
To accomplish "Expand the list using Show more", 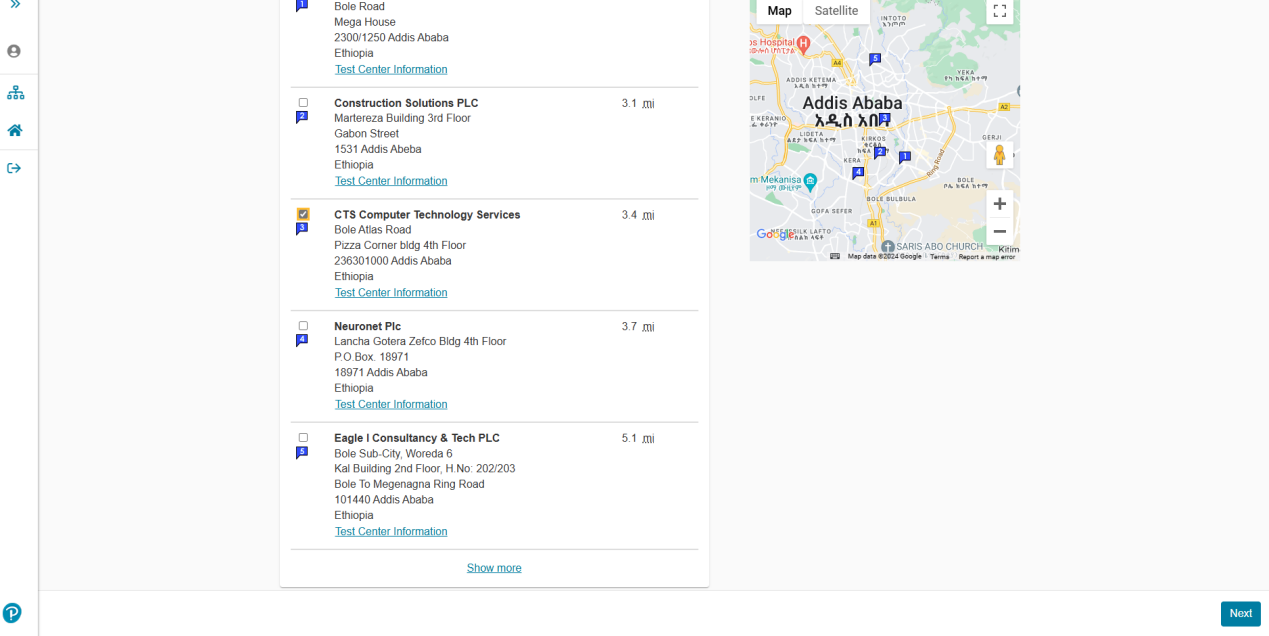I will 494,567.
